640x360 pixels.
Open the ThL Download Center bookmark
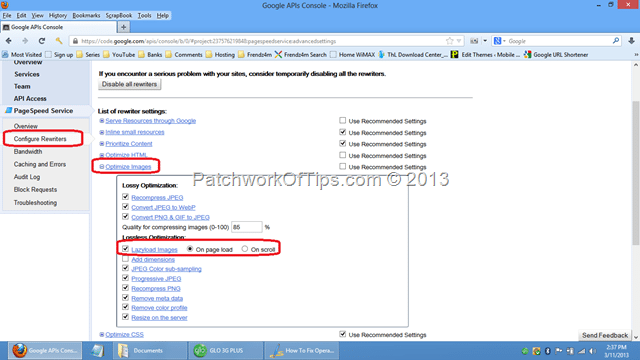(413, 55)
